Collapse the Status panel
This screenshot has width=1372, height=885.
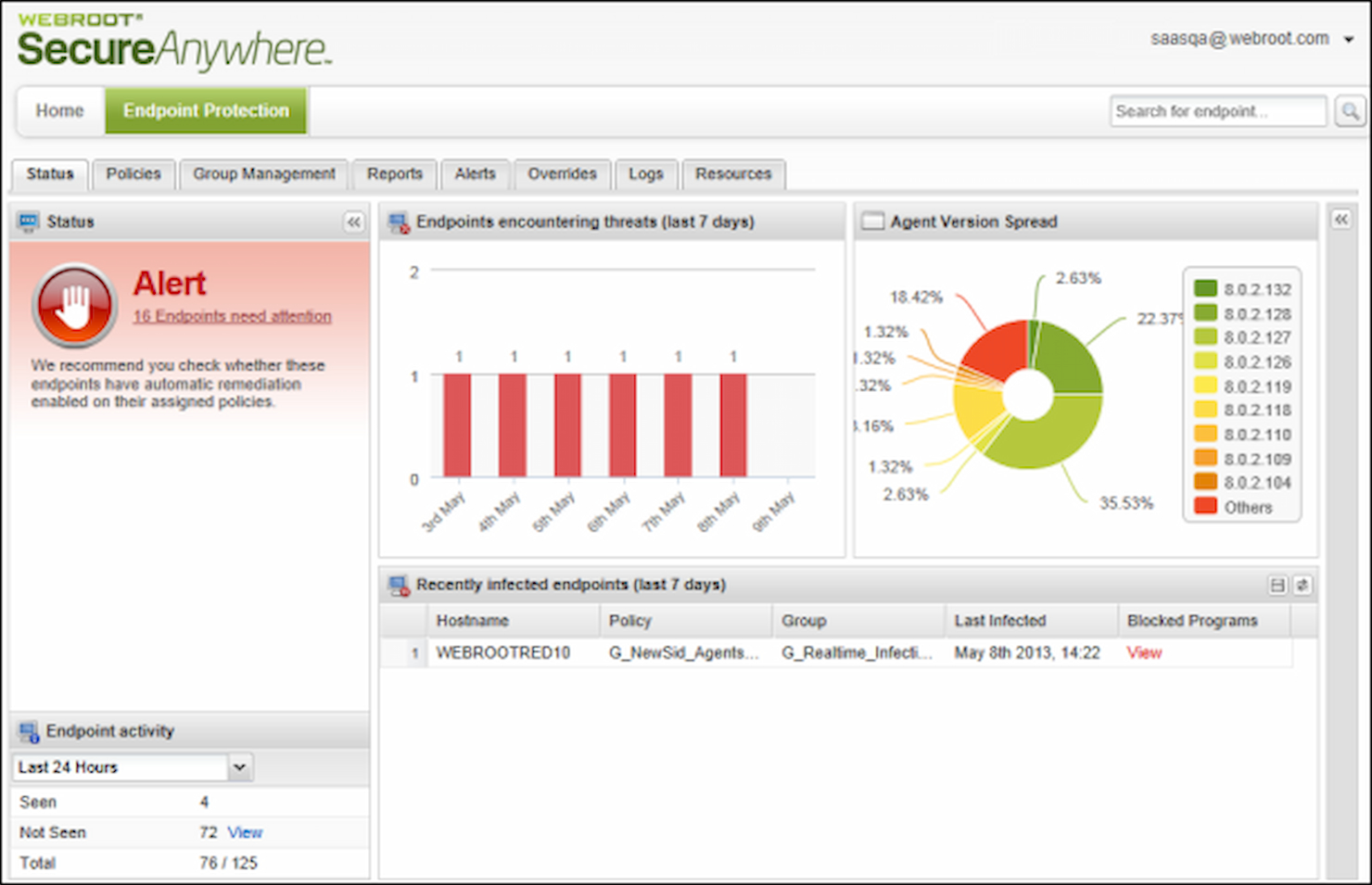click(353, 221)
